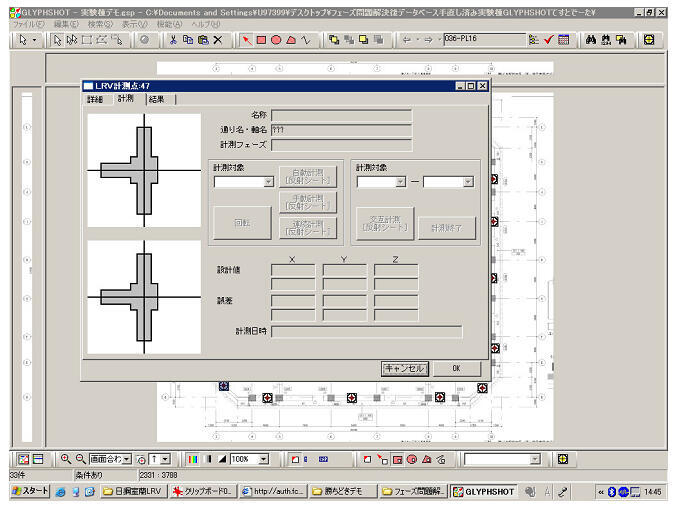Click the red checkmark toolbar icon

[x=549, y=40]
